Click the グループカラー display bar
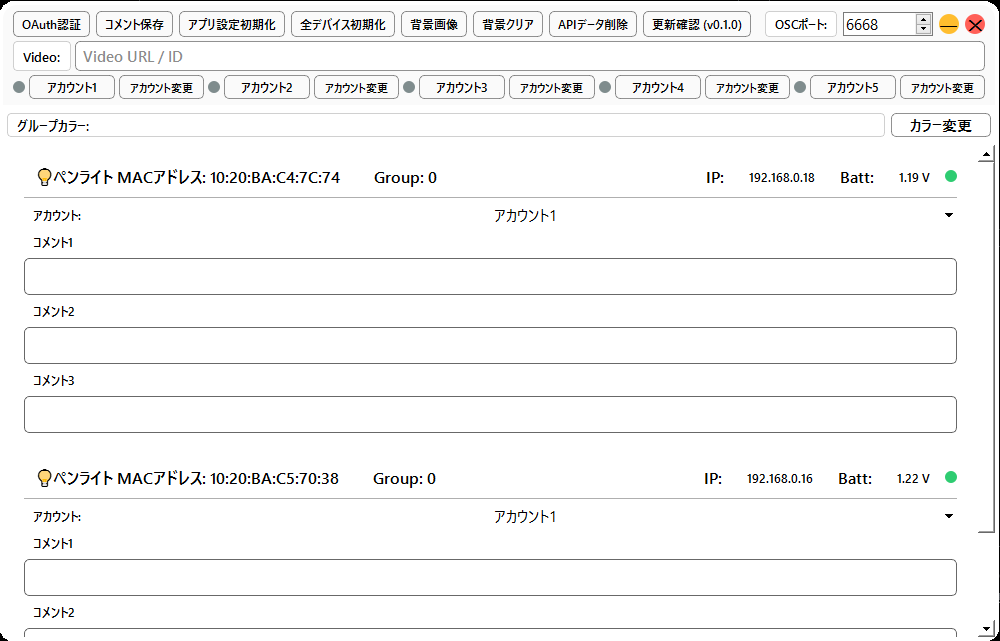This screenshot has width=1000, height=641. [446, 125]
